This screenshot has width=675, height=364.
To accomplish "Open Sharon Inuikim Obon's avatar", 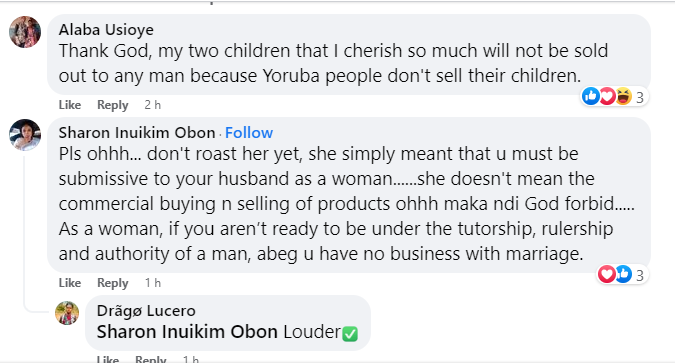I will tap(25, 135).
